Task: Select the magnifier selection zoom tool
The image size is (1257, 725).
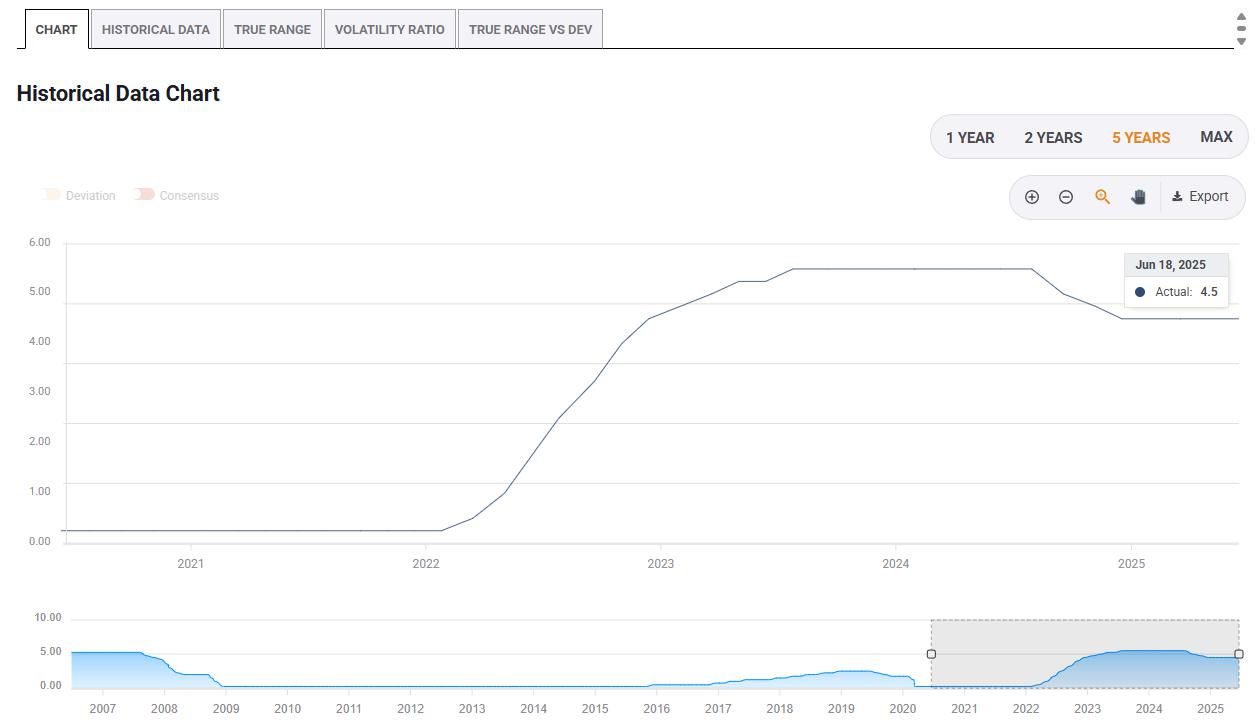Action: point(1102,197)
